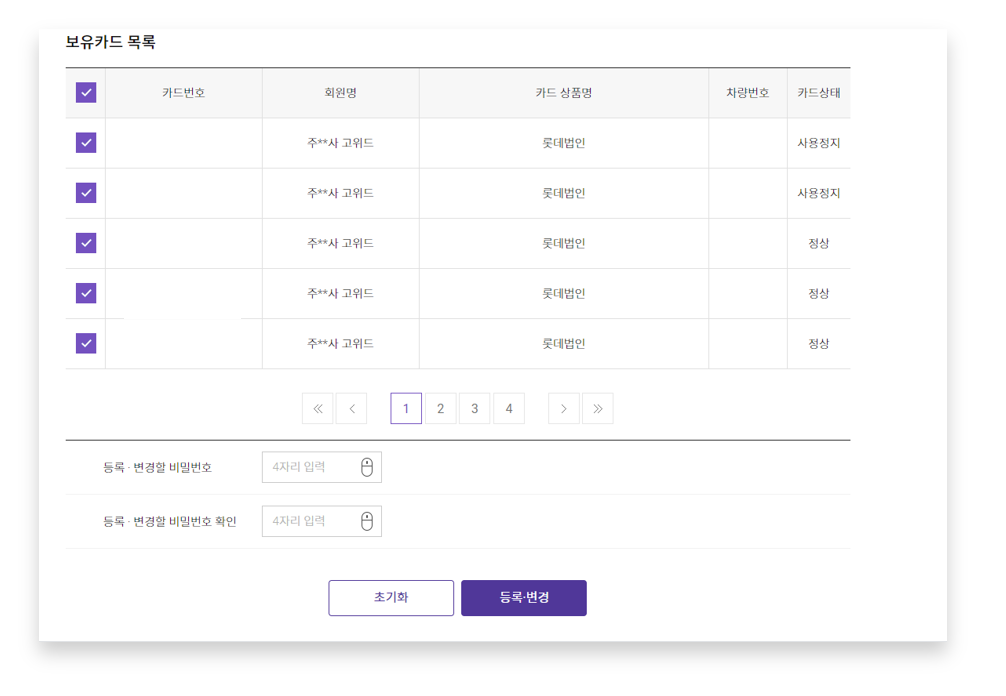Click the first page double-arrow icon
1006x696 pixels.
(317, 408)
